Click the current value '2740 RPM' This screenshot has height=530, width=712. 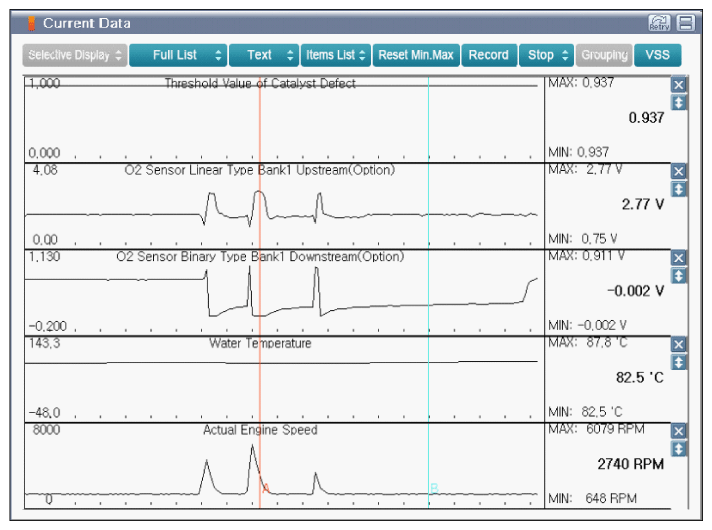pos(630,464)
